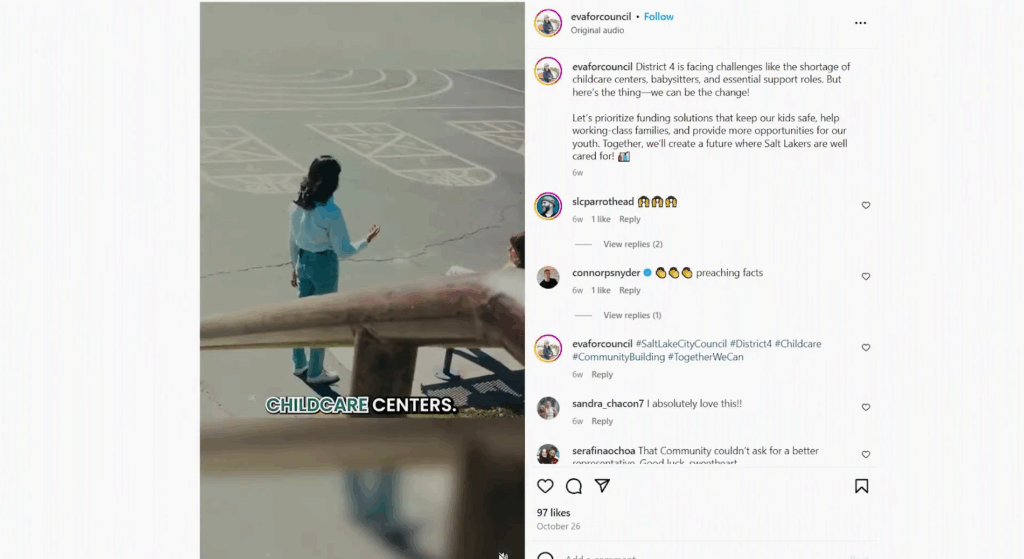Image resolution: width=1024 pixels, height=559 pixels.
Task: Reply to sandra_chacon7's comment
Action: (602, 421)
